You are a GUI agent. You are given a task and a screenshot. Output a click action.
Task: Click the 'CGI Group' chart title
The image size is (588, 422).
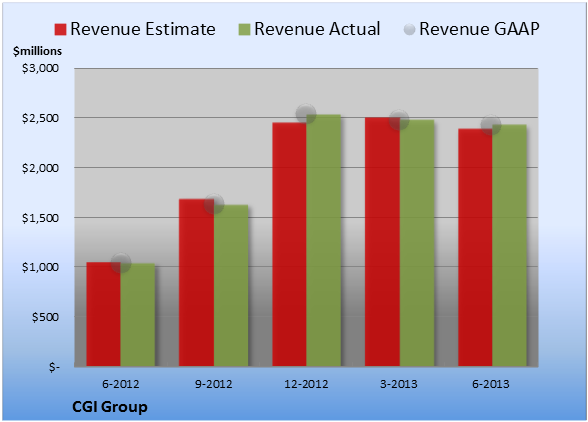[110, 407]
